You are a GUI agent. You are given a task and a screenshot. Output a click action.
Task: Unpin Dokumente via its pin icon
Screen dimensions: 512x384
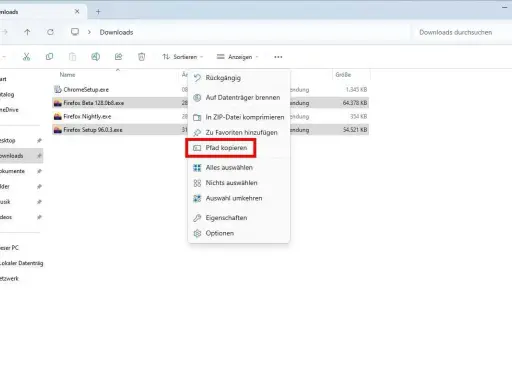[39, 171]
